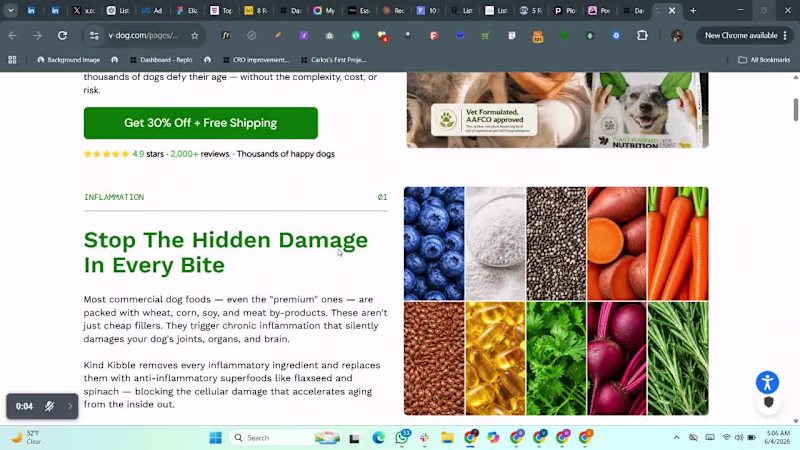Click the beets ingredient image

click(x=617, y=358)
